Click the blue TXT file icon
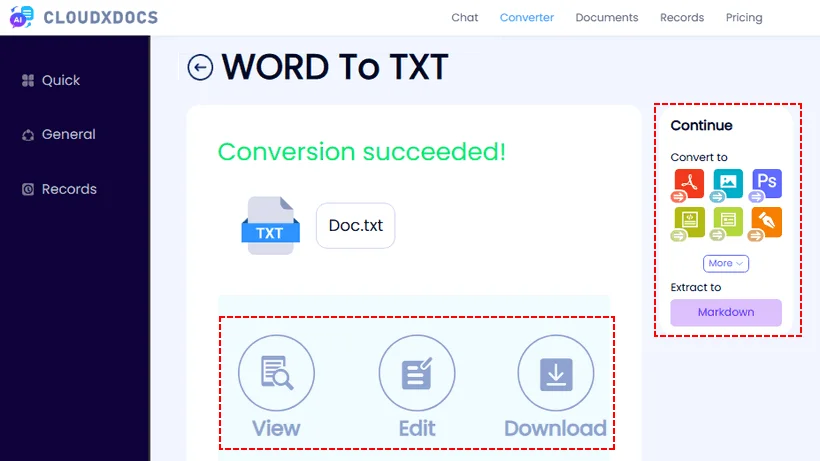 (x=270, y=226)
